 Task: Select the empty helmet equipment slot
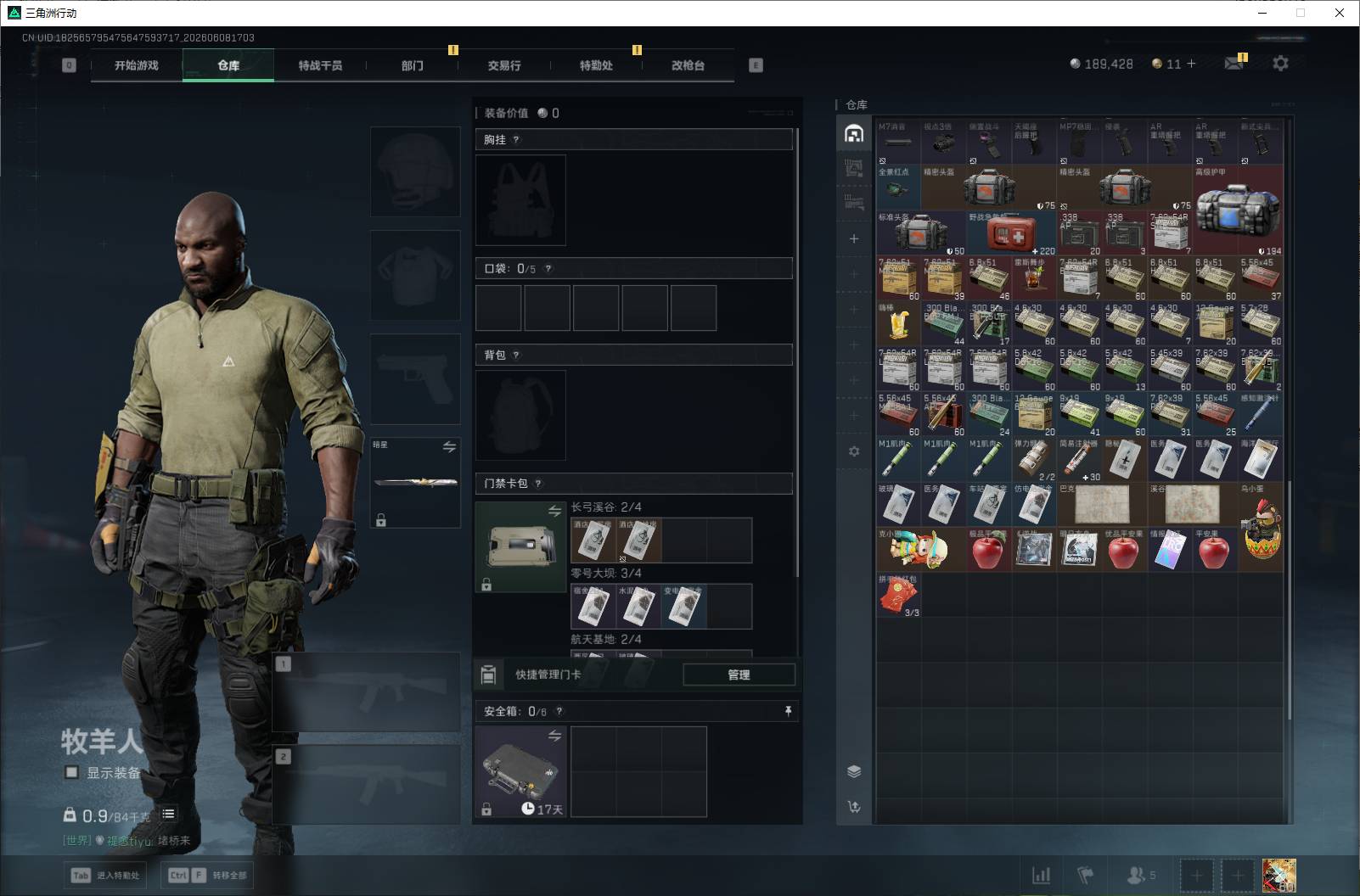(x=415, y=172)
